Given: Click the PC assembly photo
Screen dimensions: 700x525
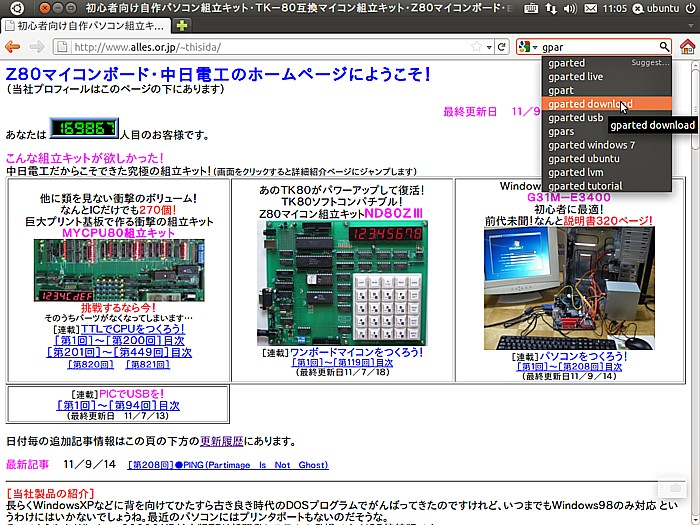Looking at the screenshot, I should click(x=569, y=288).
